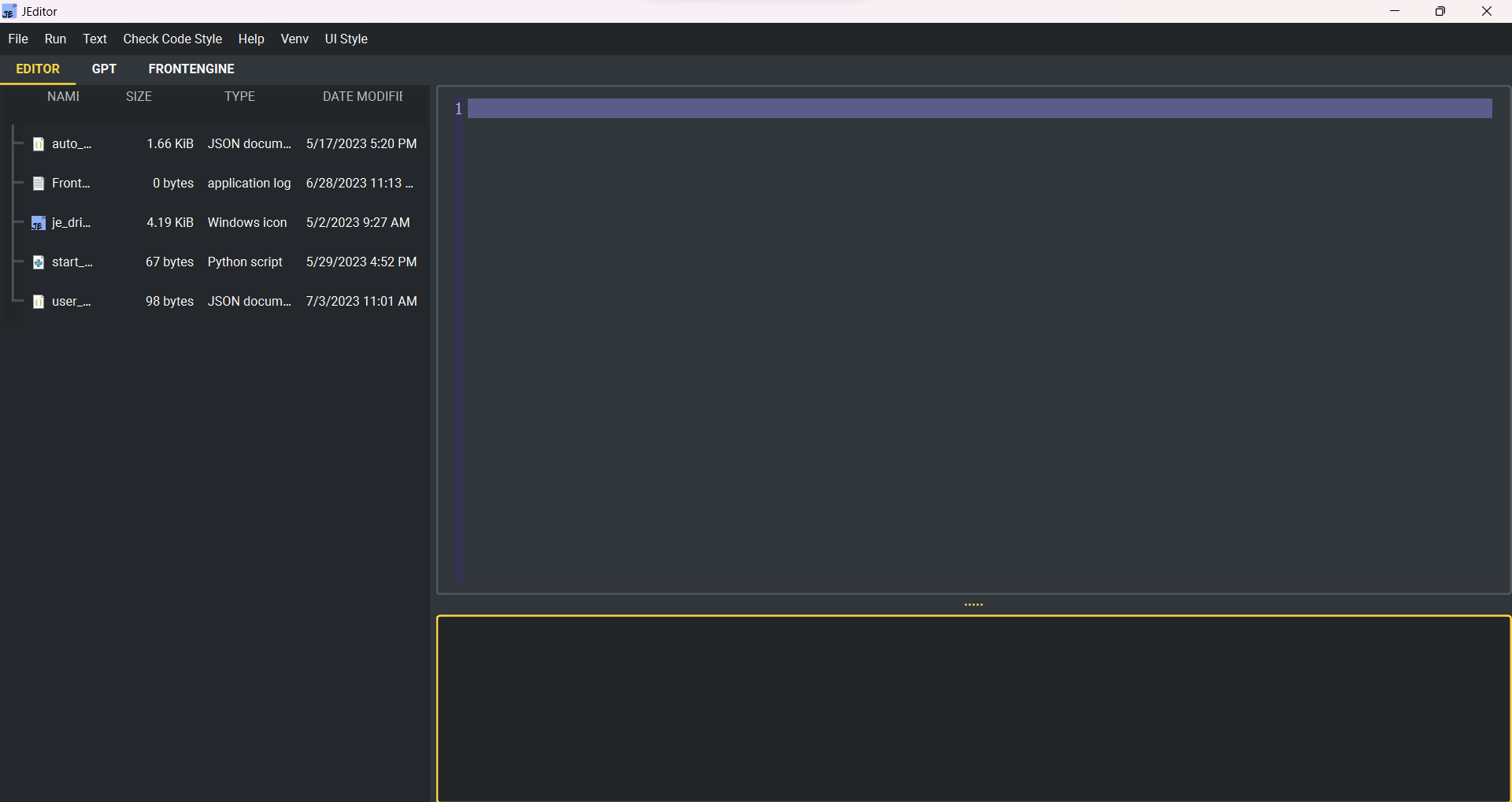
Task: Open the Check Code Style menu
Action: tap(172, 39)
